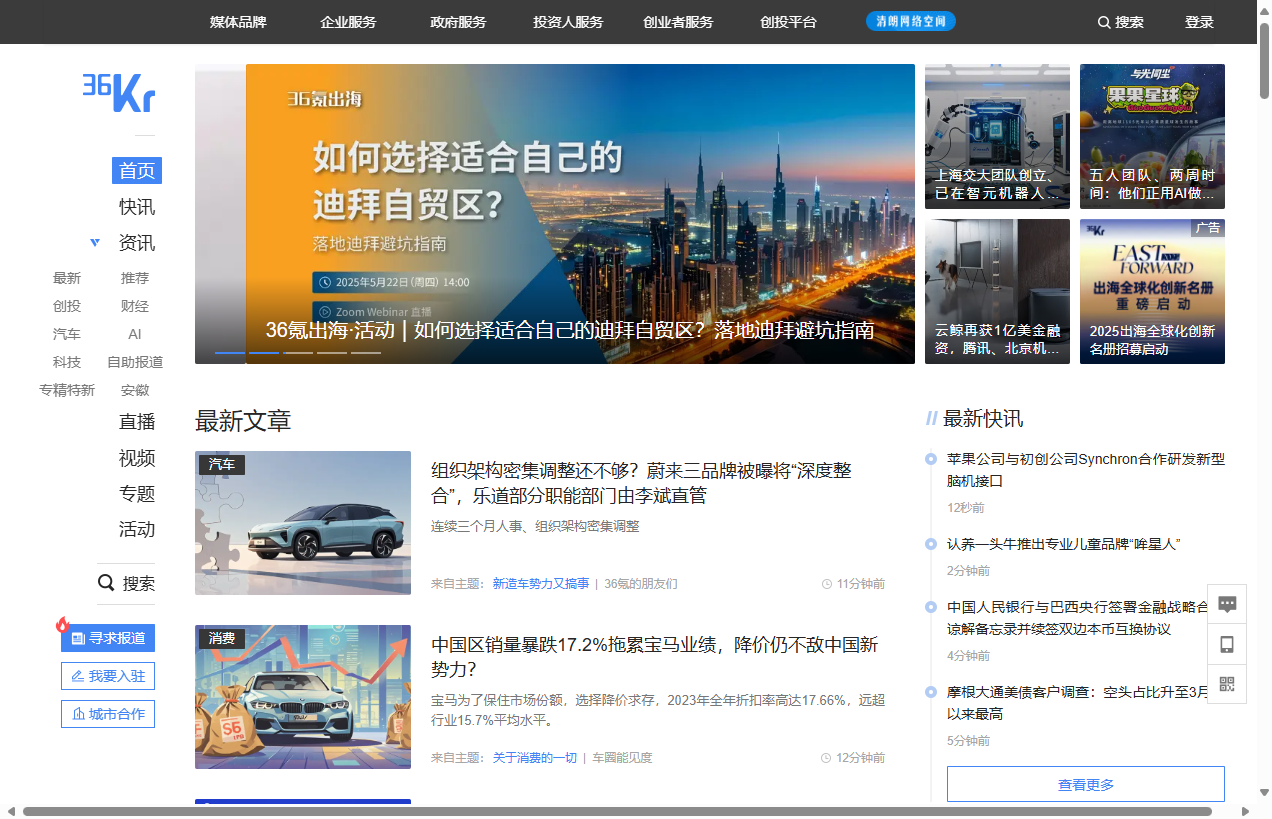Switch to second carousel slide indicator
The width and height of the screenshot is (1272, 819).
pyautogui.click(x=264, y=353)
